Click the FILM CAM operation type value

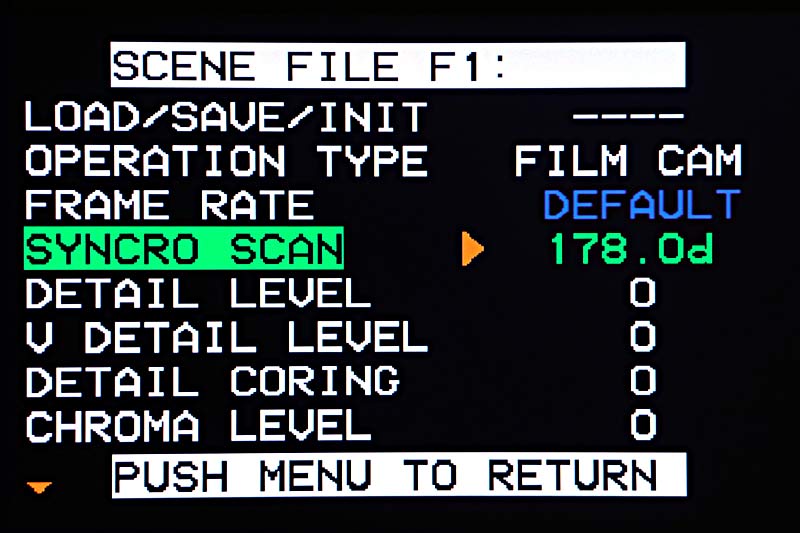(628, 161)
